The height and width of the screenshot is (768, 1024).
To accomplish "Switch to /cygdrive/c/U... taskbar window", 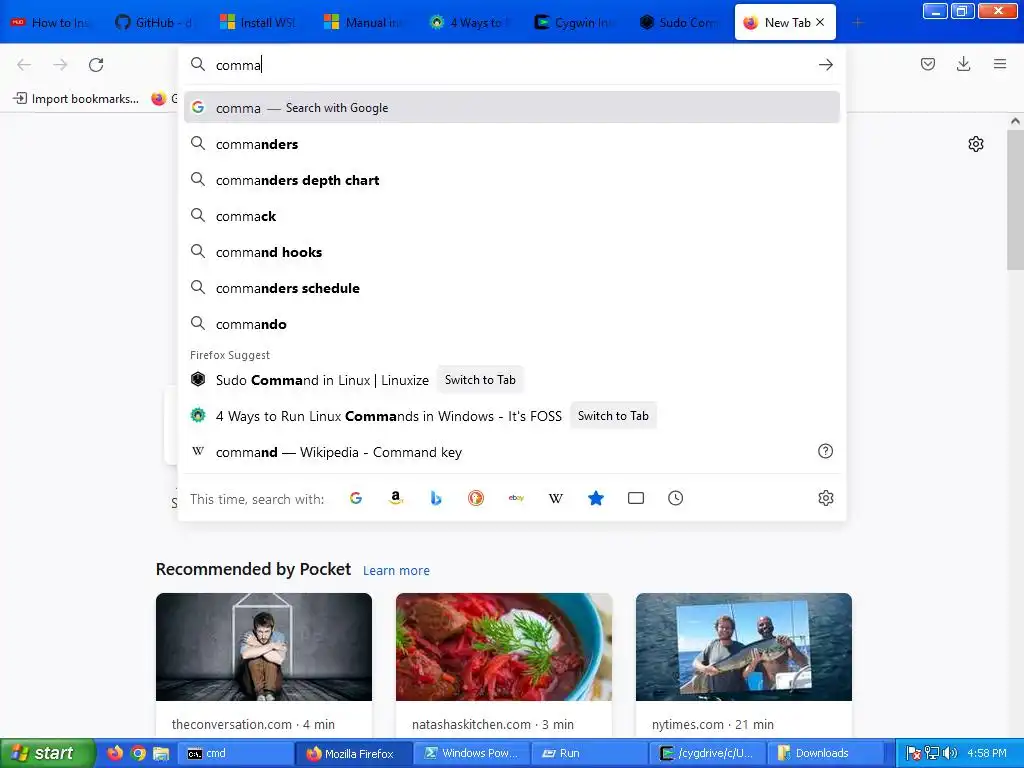I will point(707,753).
